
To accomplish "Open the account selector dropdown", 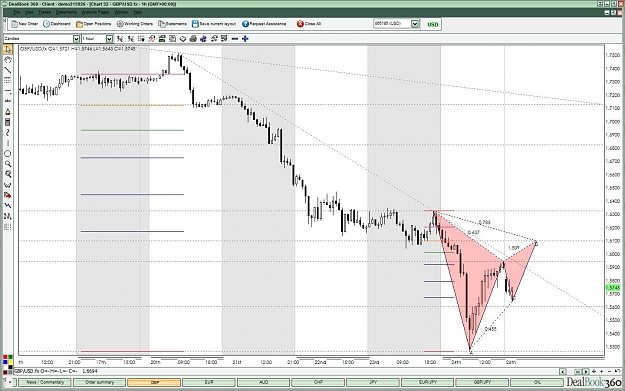I will tap(415, 24).
